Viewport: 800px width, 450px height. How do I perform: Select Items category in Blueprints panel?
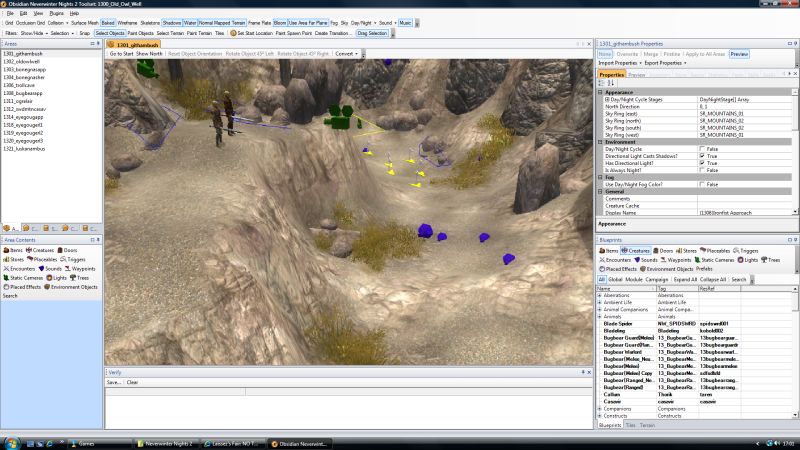click(x=609, y=251)
